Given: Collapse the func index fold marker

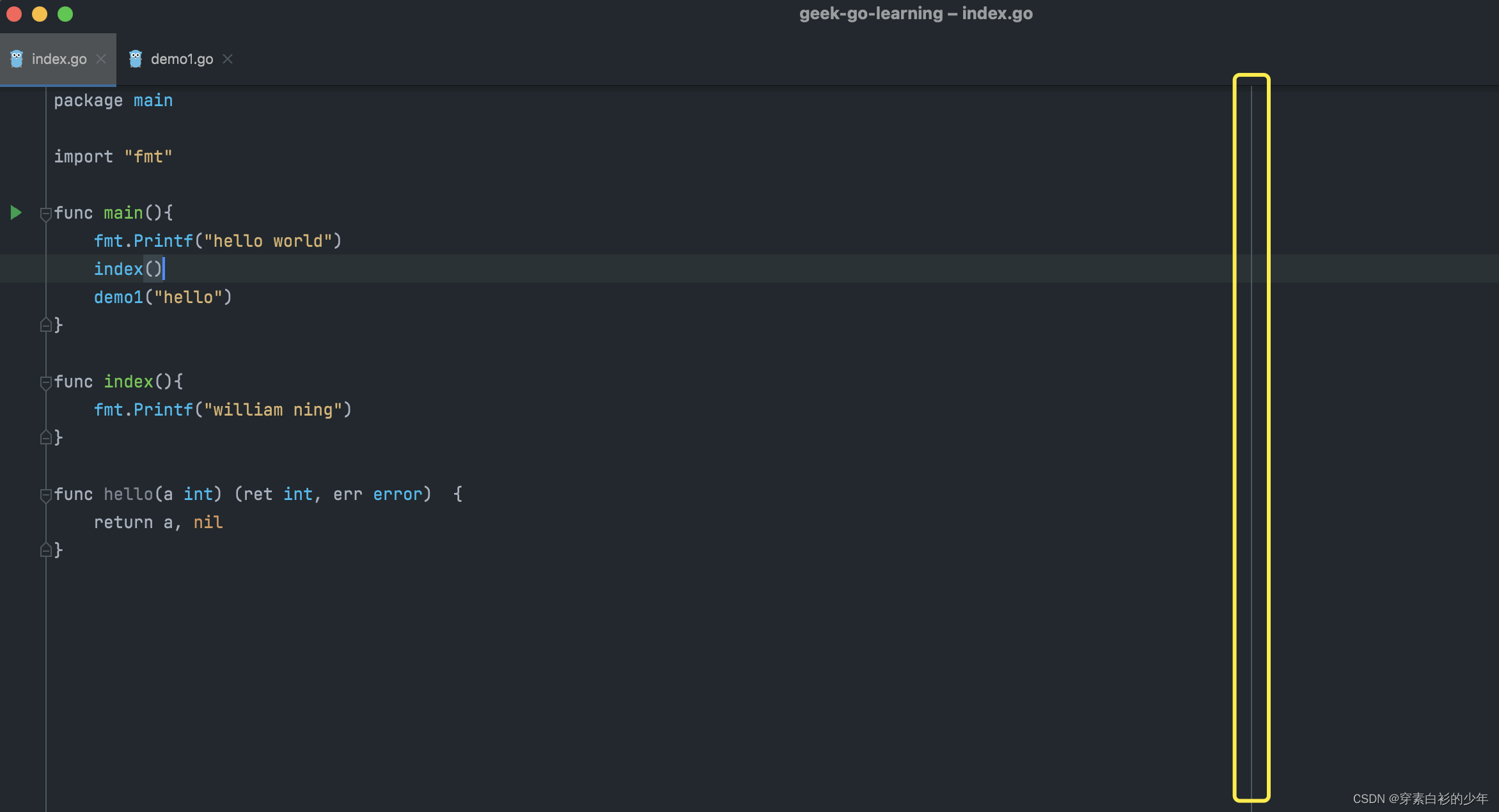Looking at the screenshot, I should coord(45,382).
